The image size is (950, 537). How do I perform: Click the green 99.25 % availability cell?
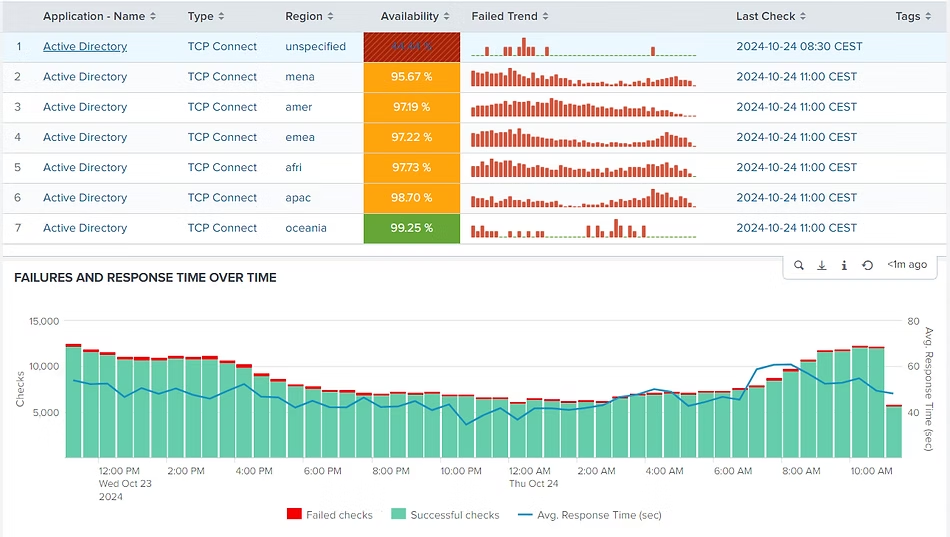point(411,228)
